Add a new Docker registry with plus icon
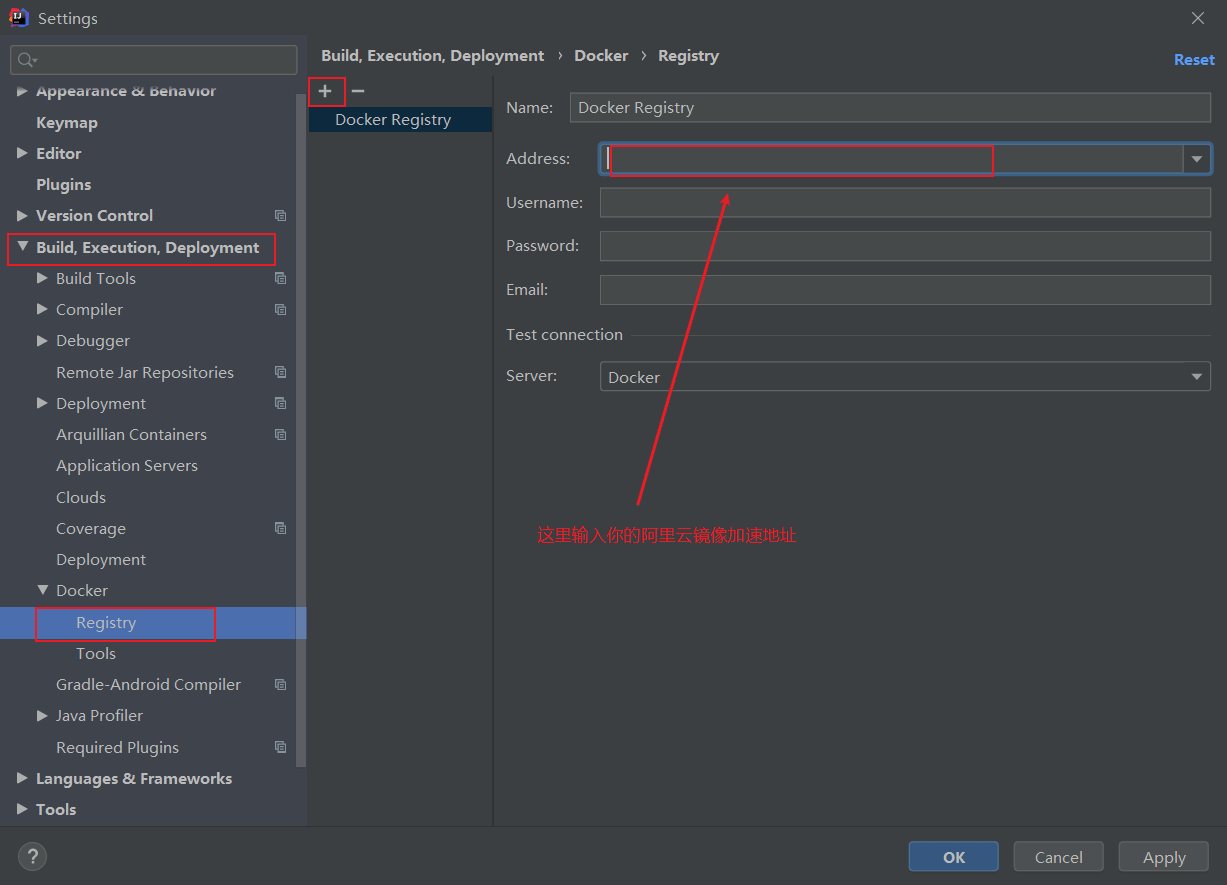The width and height of the screenshot is (1227, 885). click(325, 91)
